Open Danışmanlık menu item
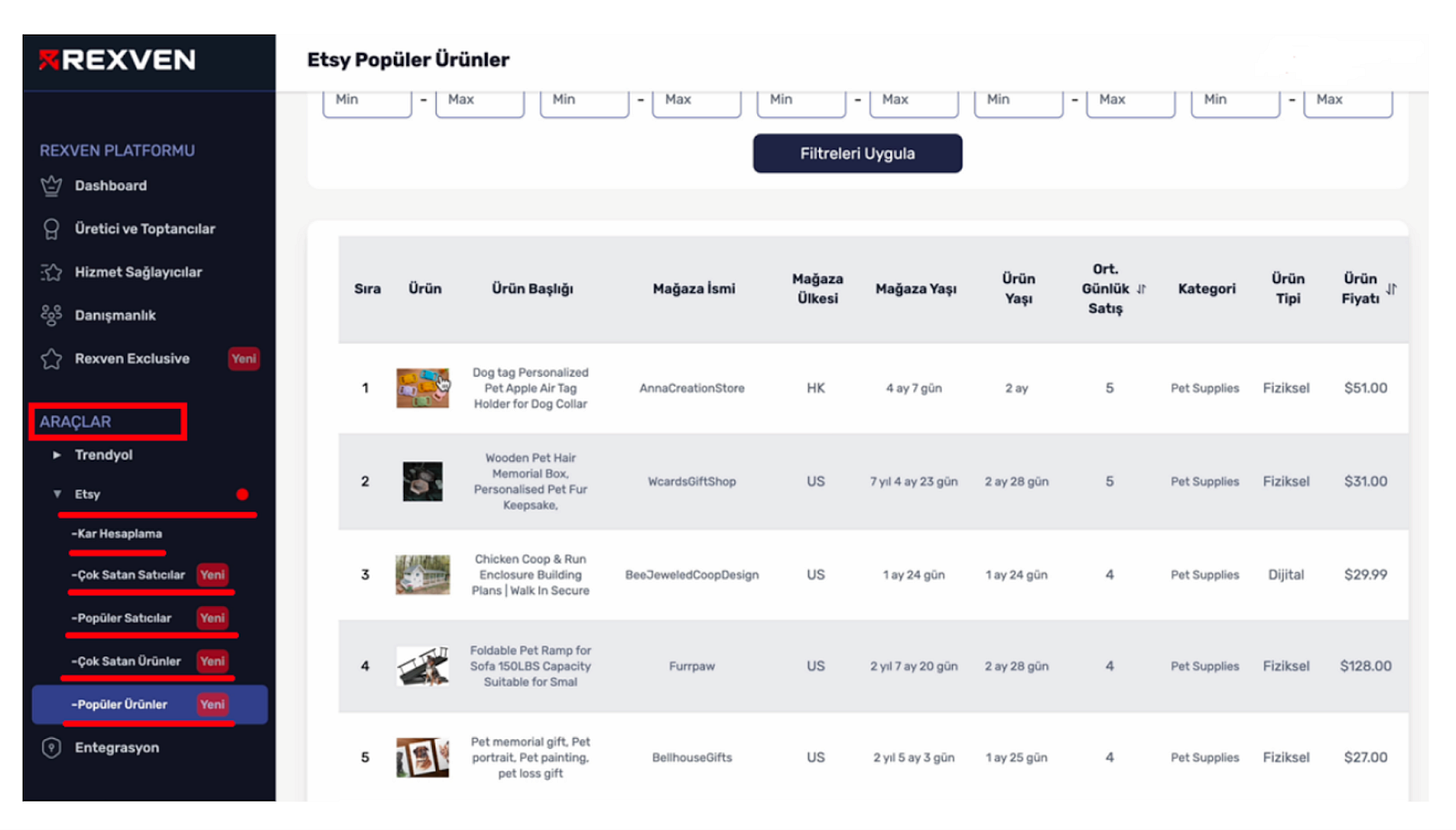The width and height of the screenshot is (1456, 830). point(116,315)
